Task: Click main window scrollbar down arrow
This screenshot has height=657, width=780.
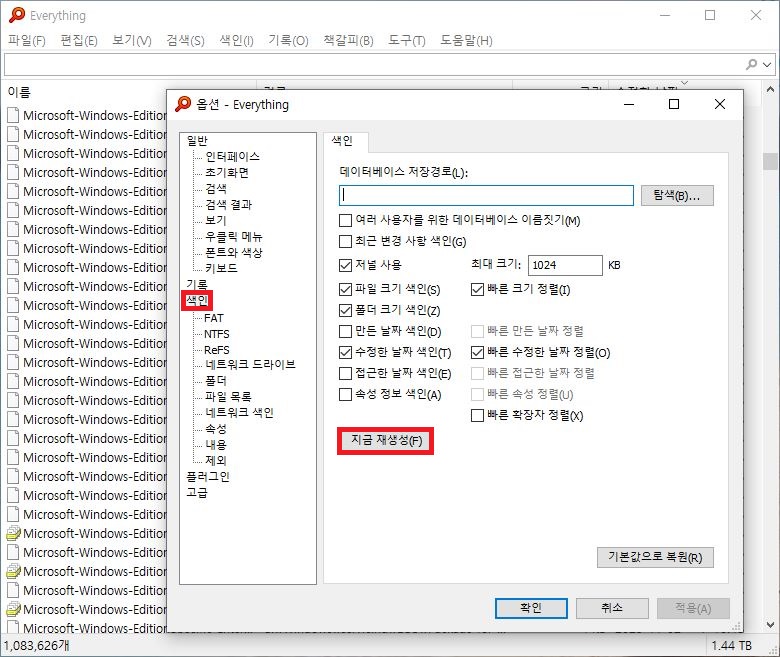Action: (770, 625)
